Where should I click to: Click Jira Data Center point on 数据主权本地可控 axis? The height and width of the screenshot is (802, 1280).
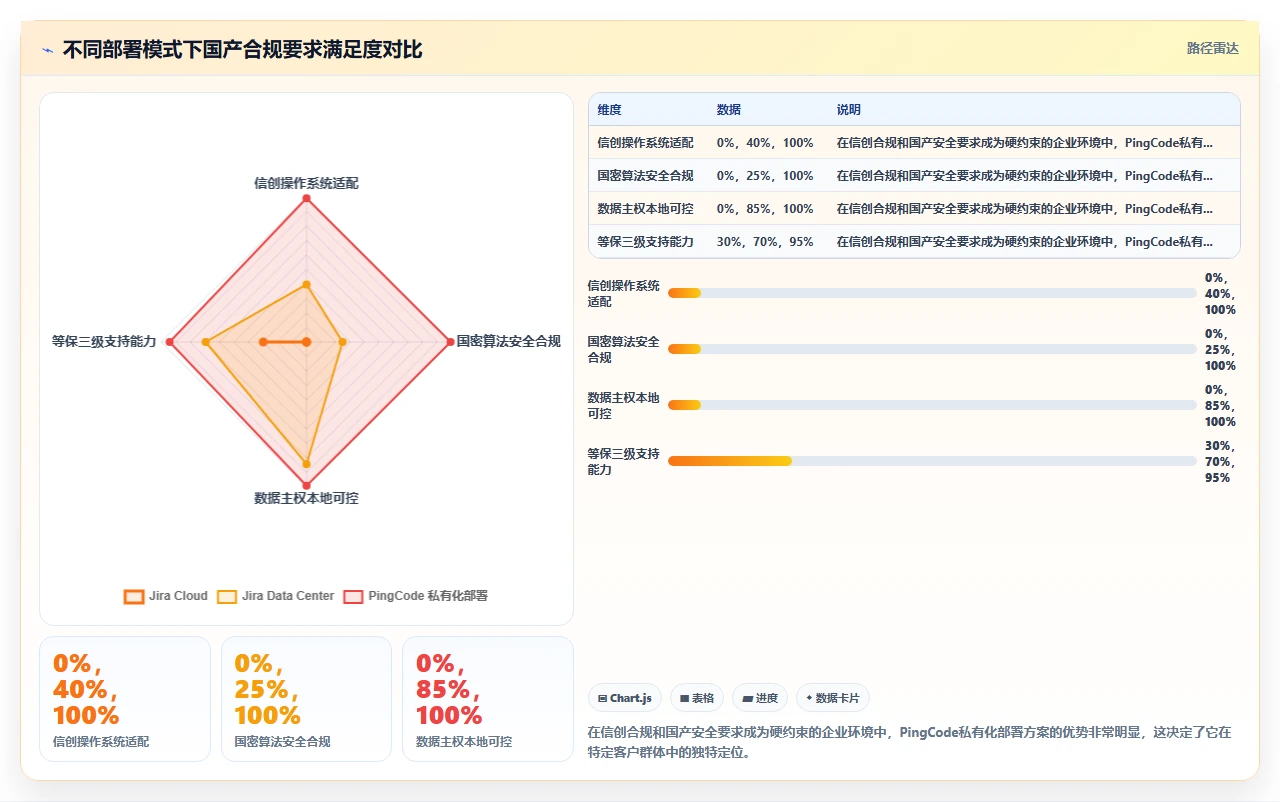click(x=306, y=464)
